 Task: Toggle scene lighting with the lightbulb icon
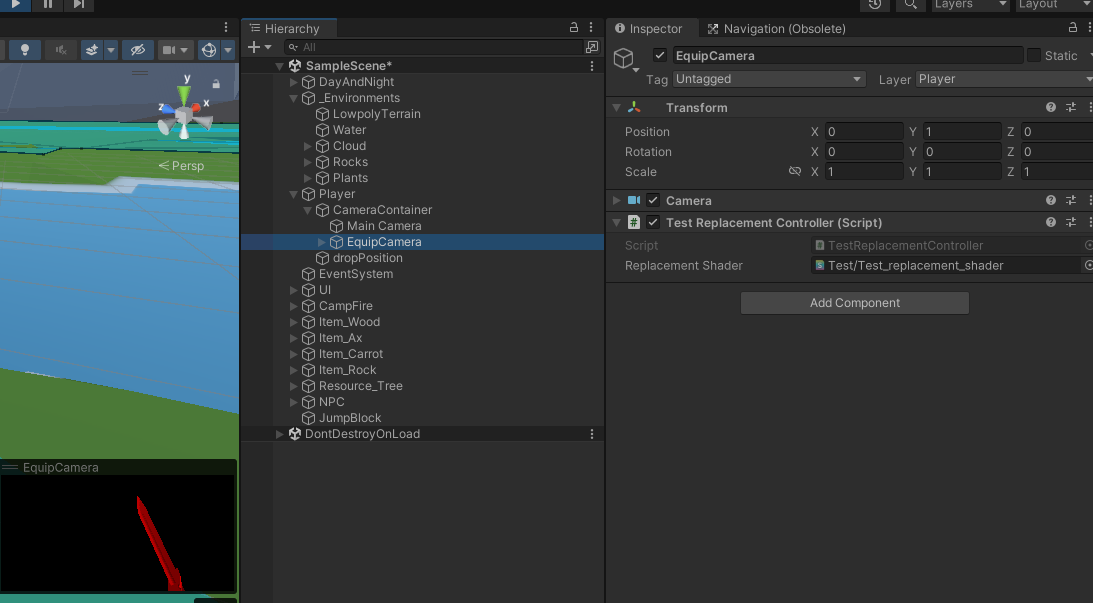(x=24, y=49)
